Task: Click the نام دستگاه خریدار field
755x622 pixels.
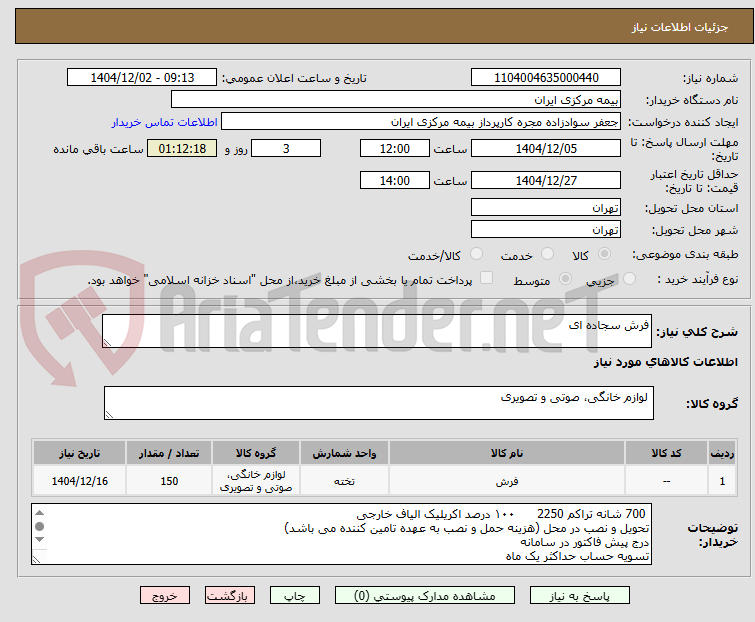Action: (x=396, y=99)
